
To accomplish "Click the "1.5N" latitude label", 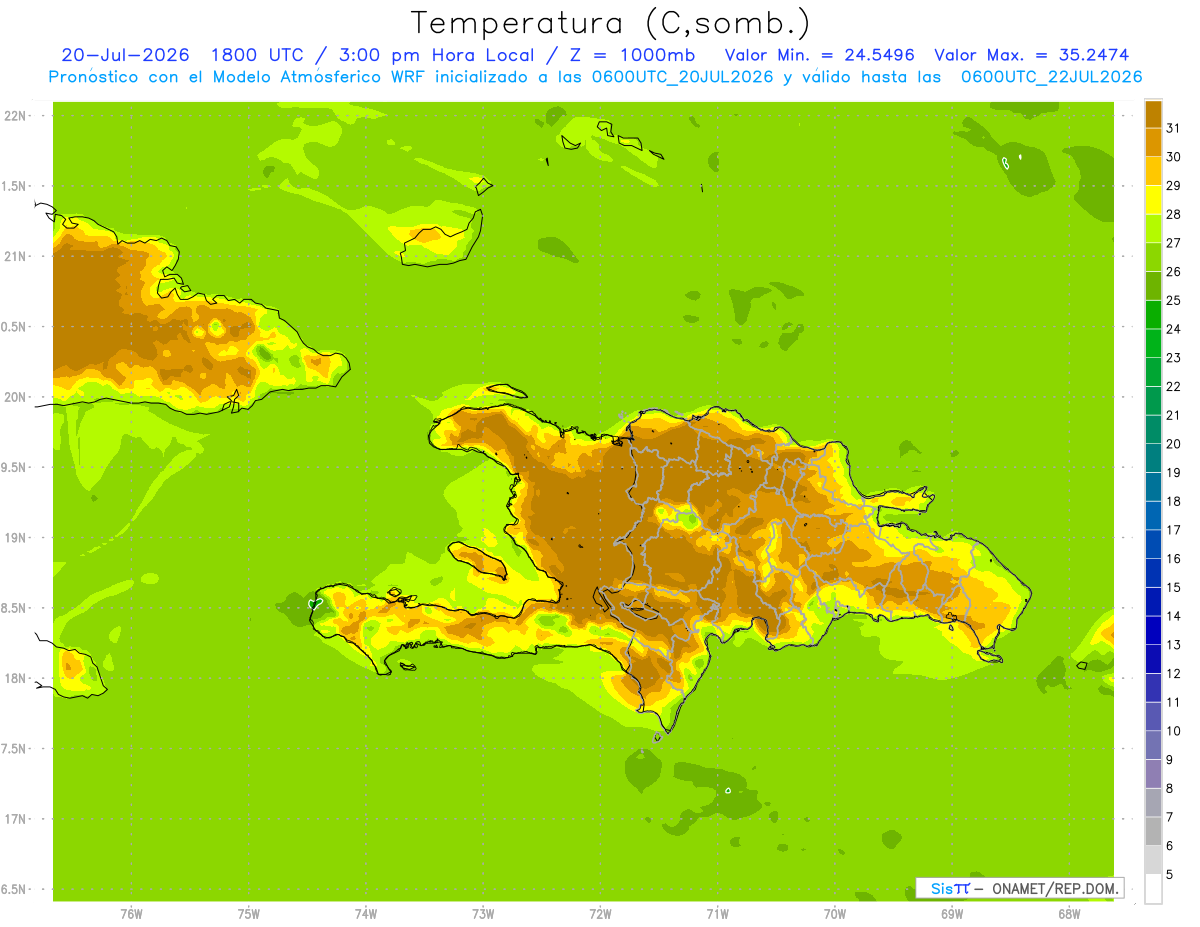I will [x=15, y=187].
